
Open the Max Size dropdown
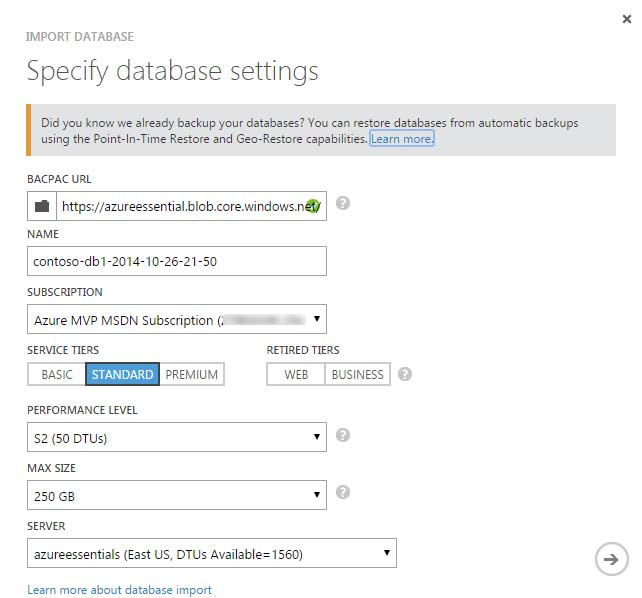click(177, 494)
